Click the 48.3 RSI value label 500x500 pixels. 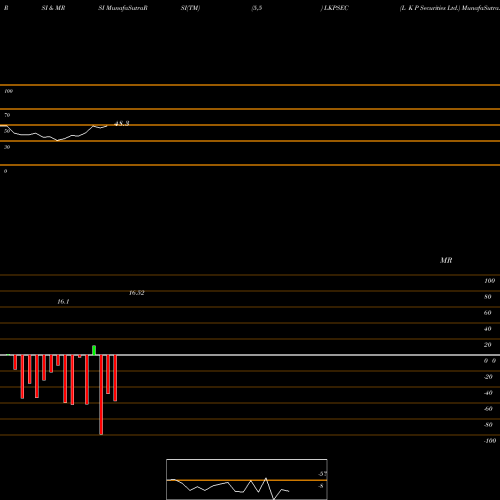(x=122, y=124)
